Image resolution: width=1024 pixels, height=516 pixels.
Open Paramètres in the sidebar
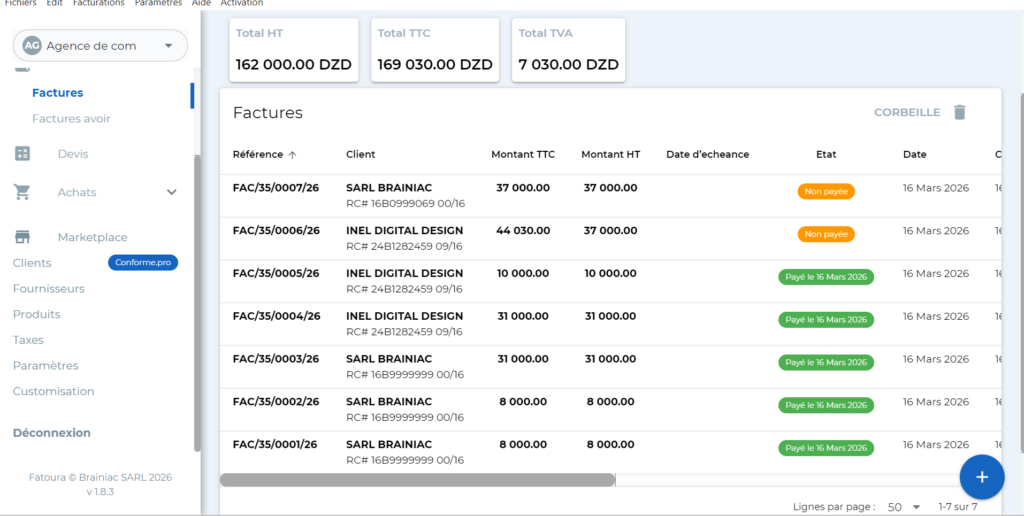[x=46, y=366]
